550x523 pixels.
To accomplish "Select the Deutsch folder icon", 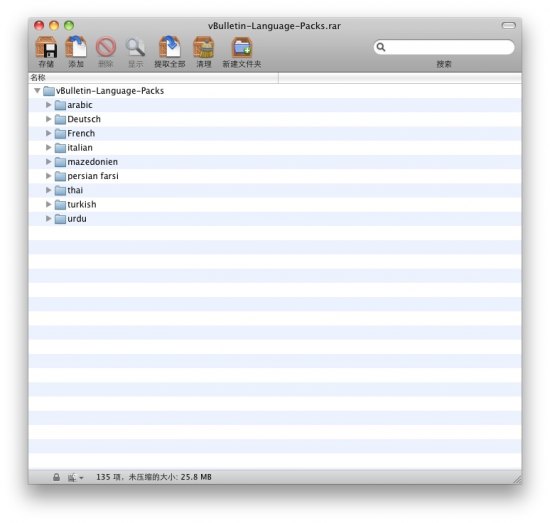I will click(x=60, y=119).
